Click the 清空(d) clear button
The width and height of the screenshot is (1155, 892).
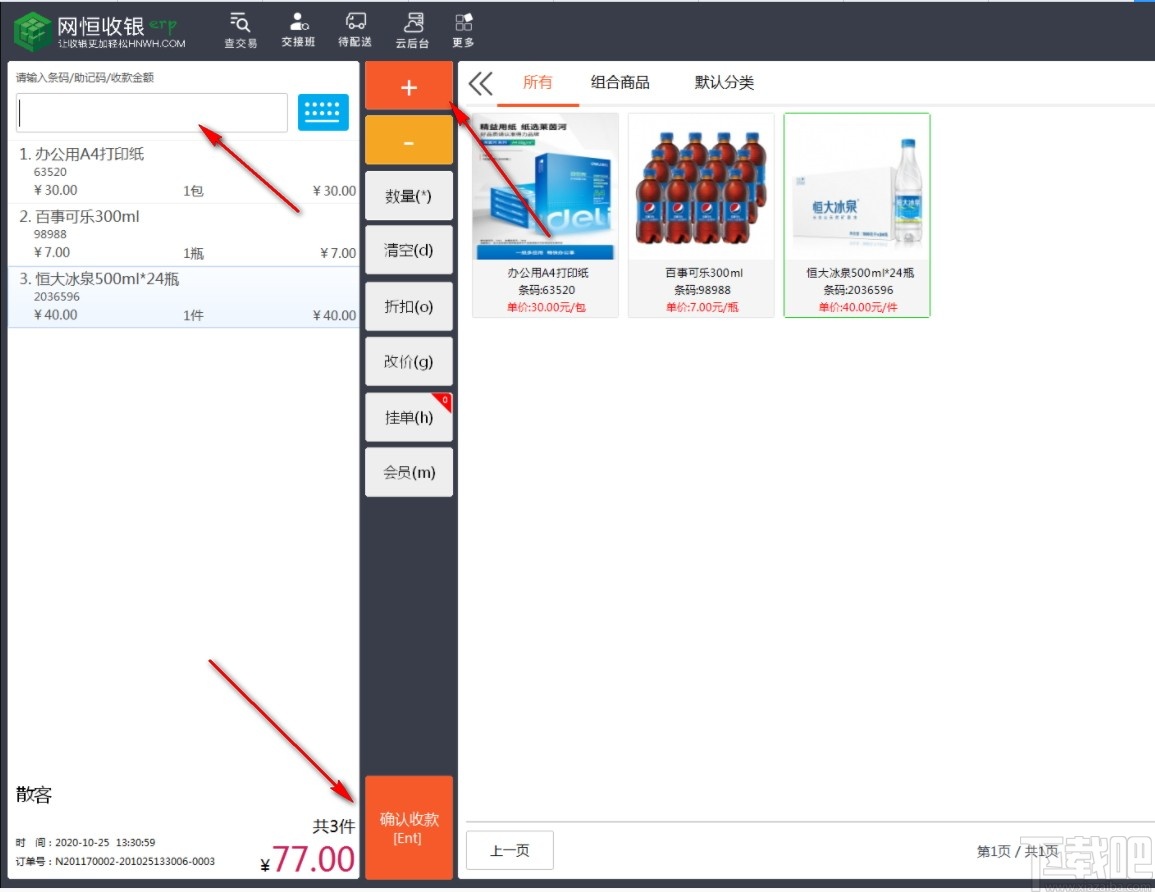(409, 250)
